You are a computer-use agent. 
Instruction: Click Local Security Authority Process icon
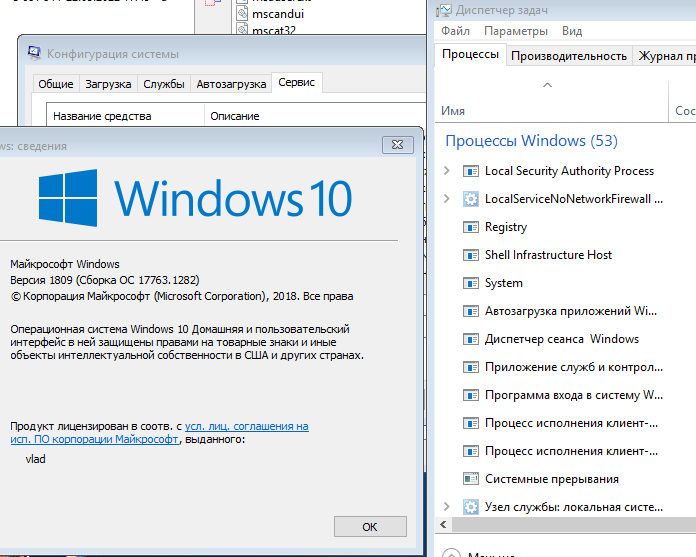(x=471, y=171)
